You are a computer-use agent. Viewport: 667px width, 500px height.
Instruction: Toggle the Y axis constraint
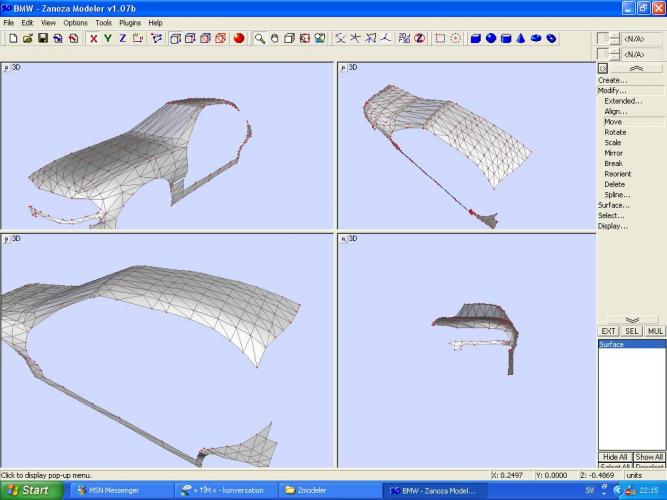(x=108, y=39)
